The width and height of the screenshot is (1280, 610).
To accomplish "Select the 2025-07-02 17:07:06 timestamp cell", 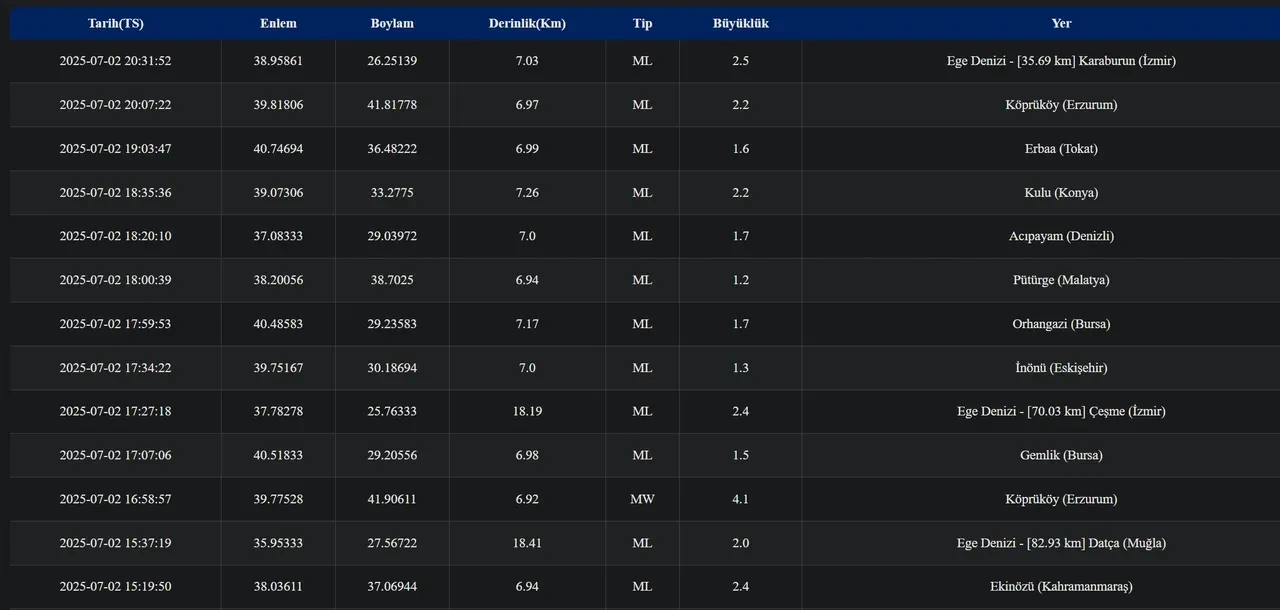I will [115, 455].
